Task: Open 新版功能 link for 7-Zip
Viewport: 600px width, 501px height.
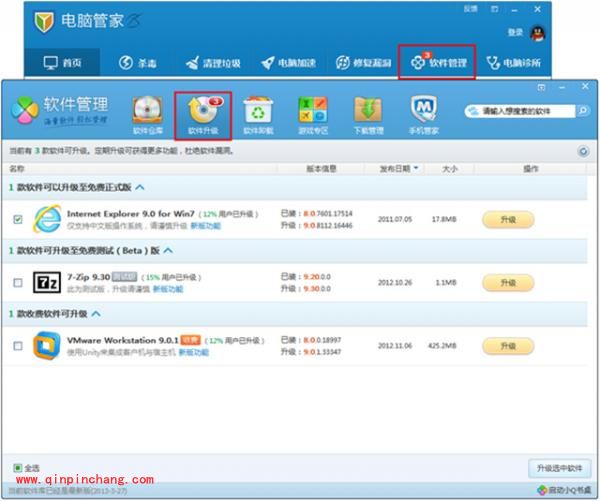Action: (168, 289)
